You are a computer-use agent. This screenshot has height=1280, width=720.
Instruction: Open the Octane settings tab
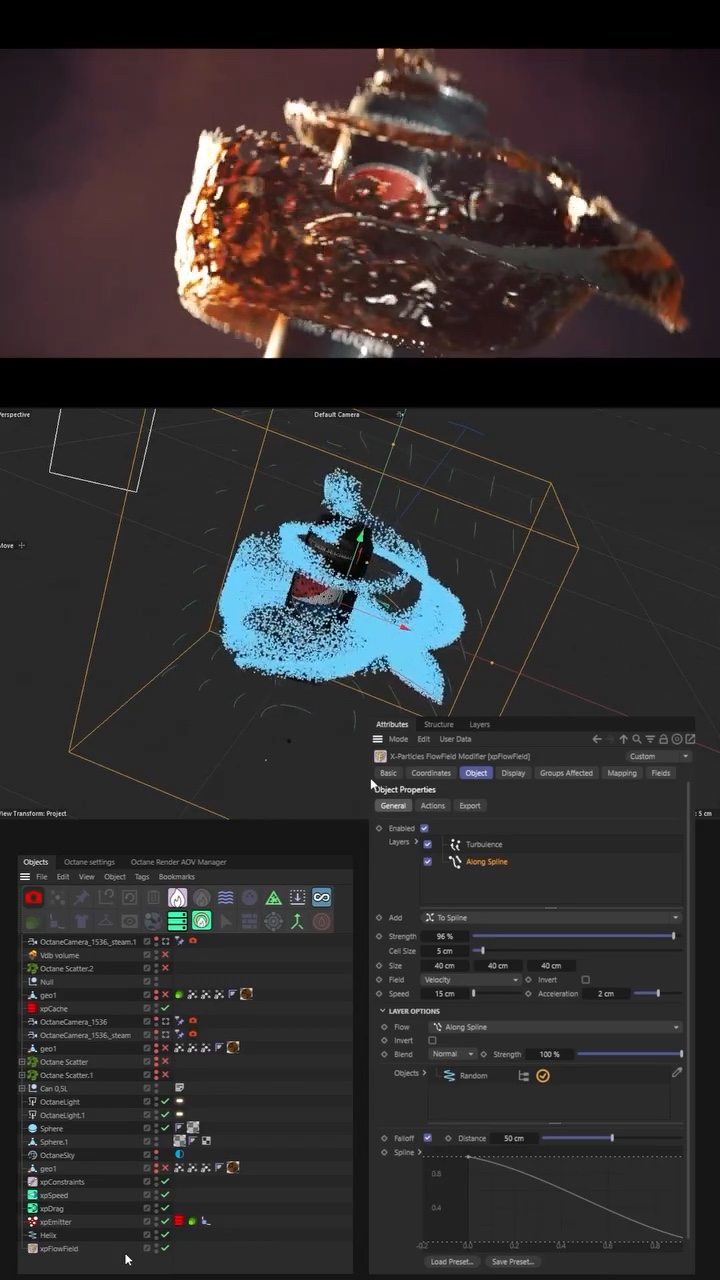(89, 862)
